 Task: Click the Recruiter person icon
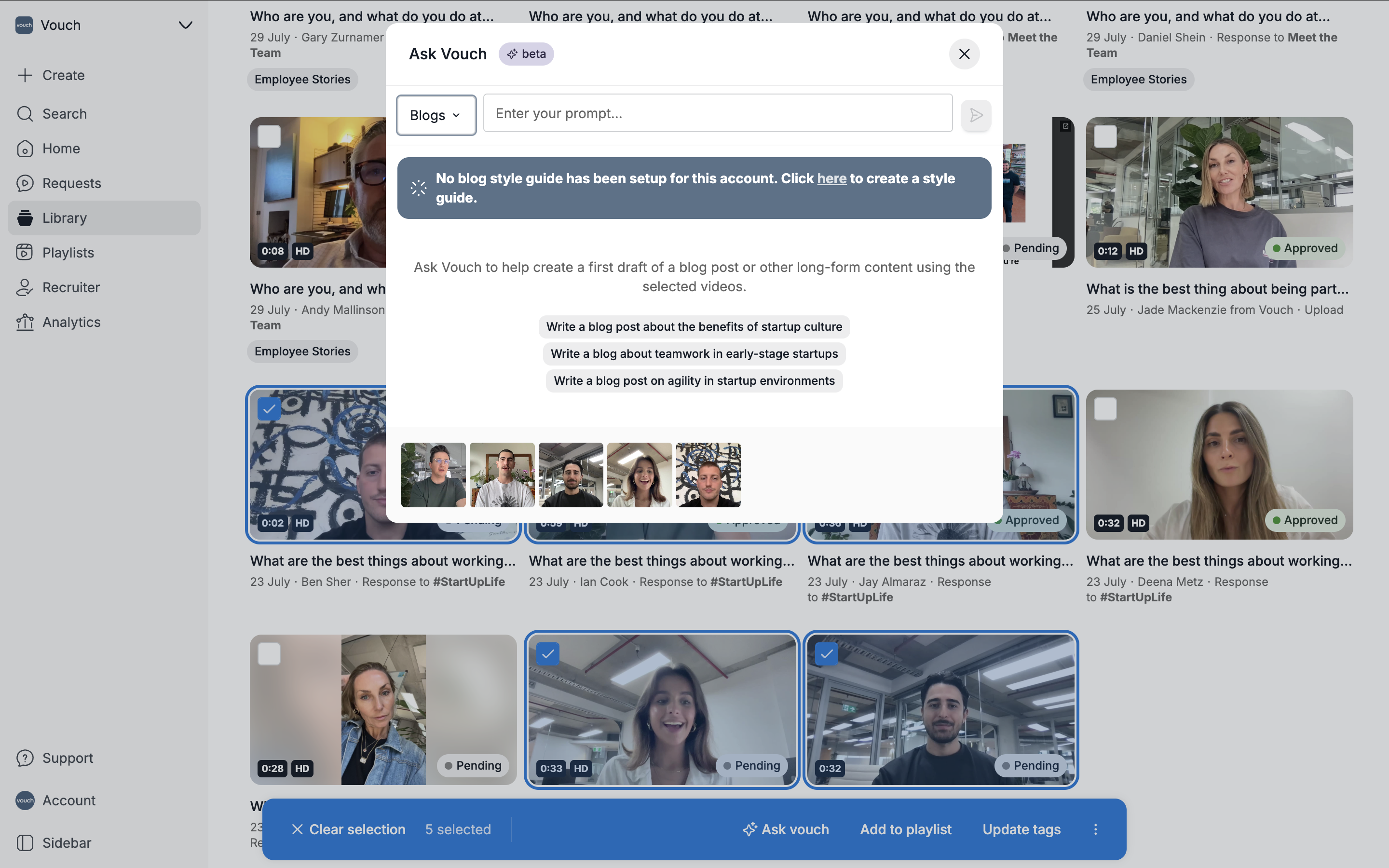[25, 287]
